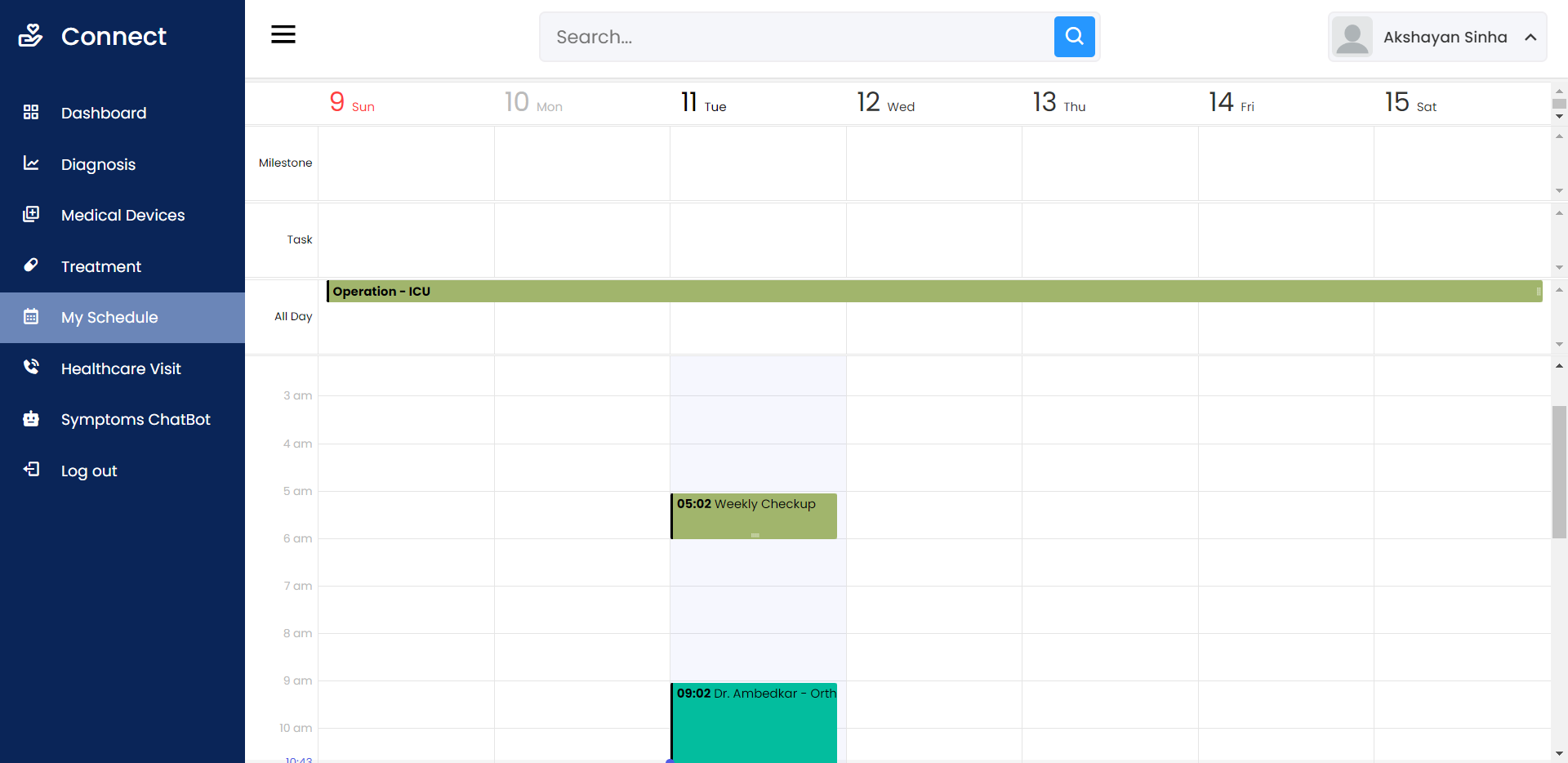1568x763 pixels.
Task: Toggle the hamburger sidebar menu
Action: point(283,34)
